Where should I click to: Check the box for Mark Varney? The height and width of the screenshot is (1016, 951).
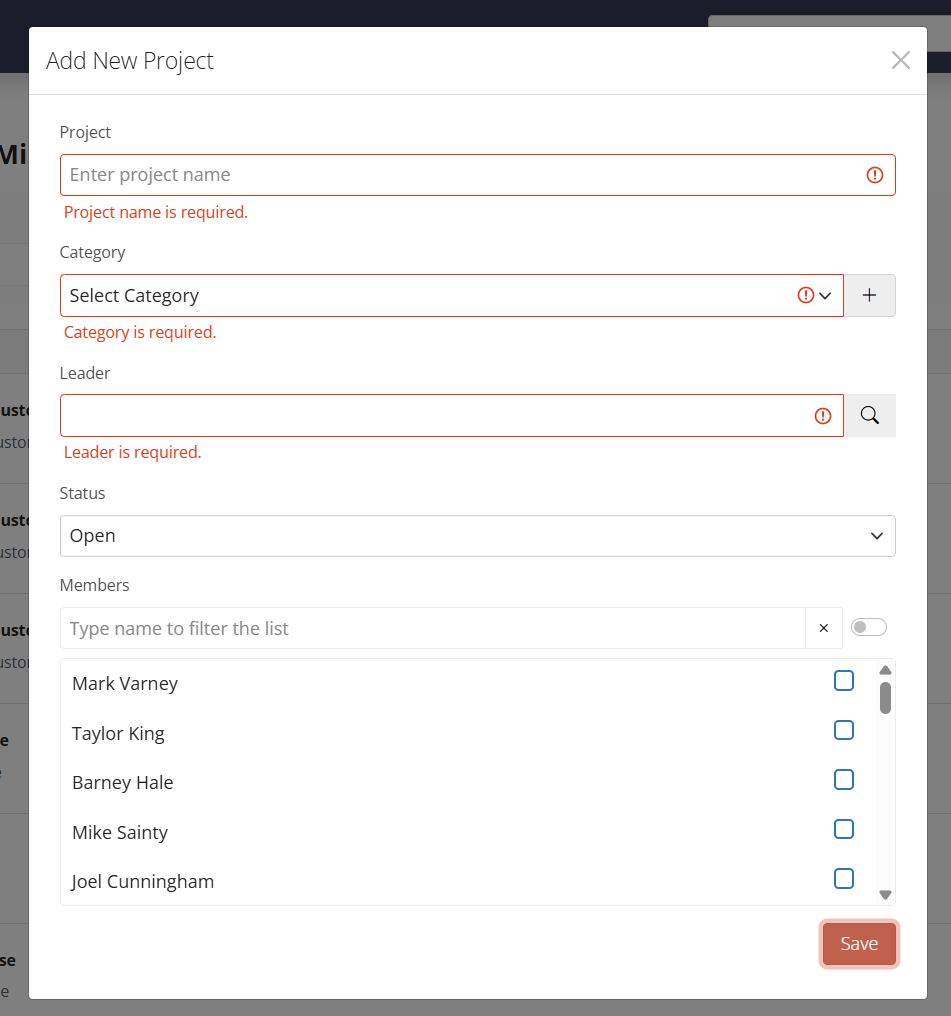(x=843, y=681)
